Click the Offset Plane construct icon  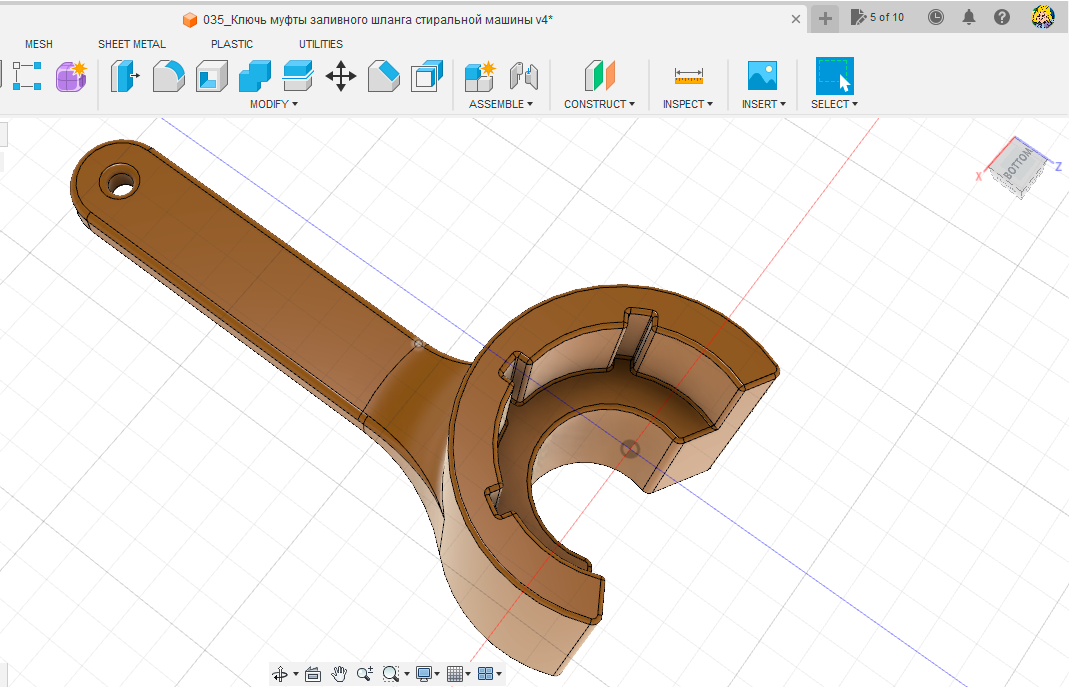[x=599, y=76]
